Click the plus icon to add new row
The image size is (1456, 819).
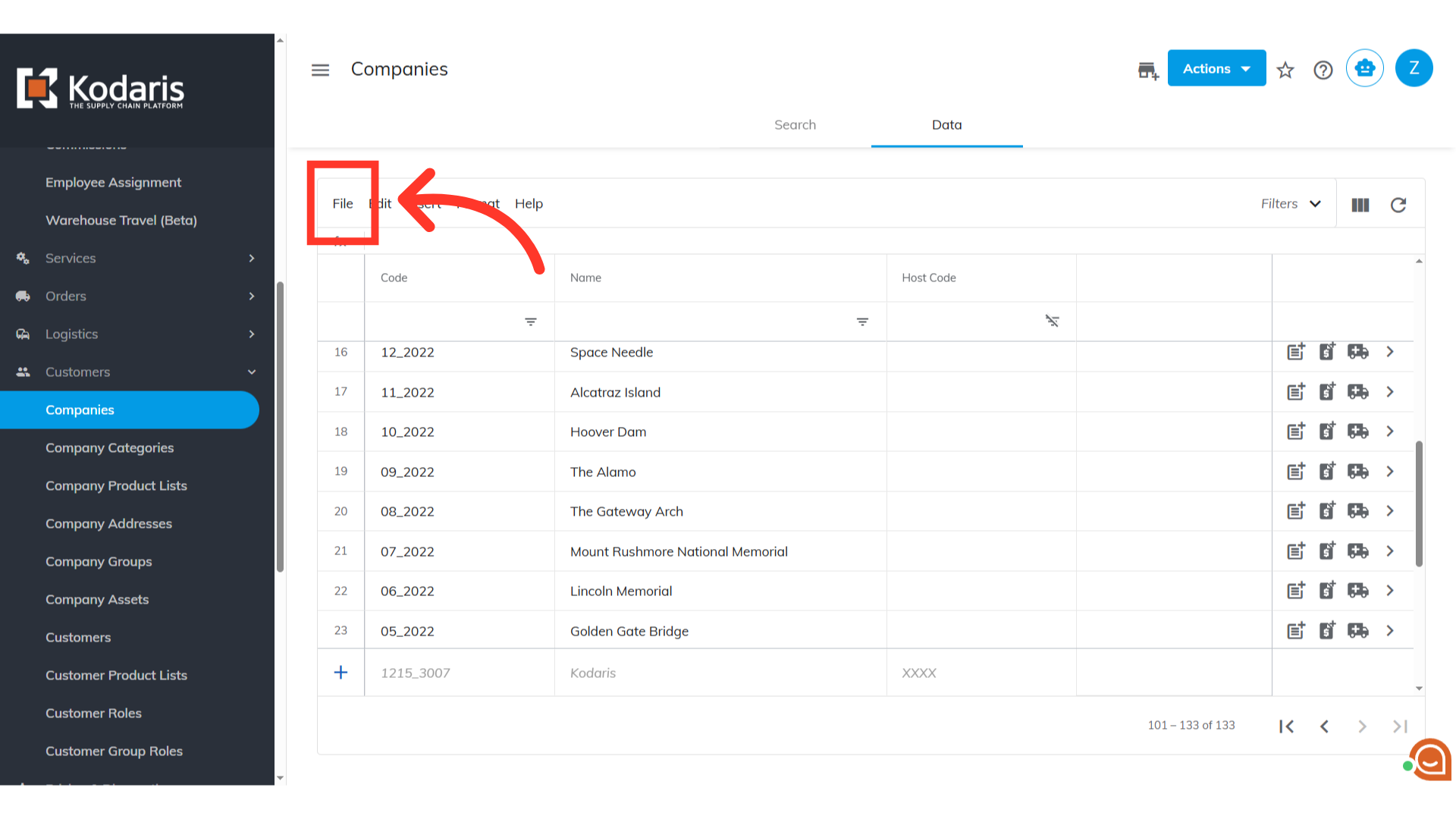click(341, 673)
